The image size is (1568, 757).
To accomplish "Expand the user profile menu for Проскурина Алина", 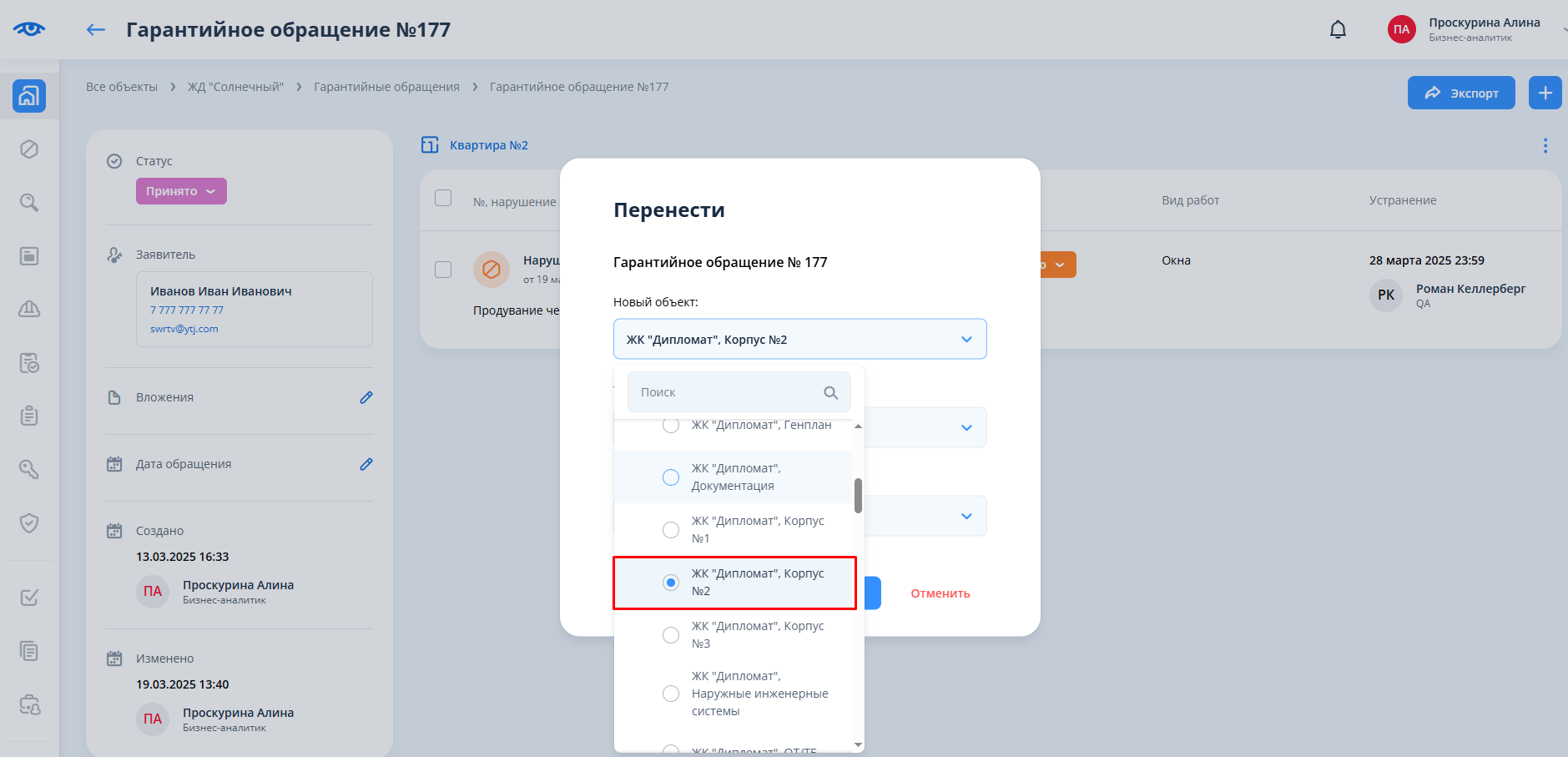I will (1563, 28).
